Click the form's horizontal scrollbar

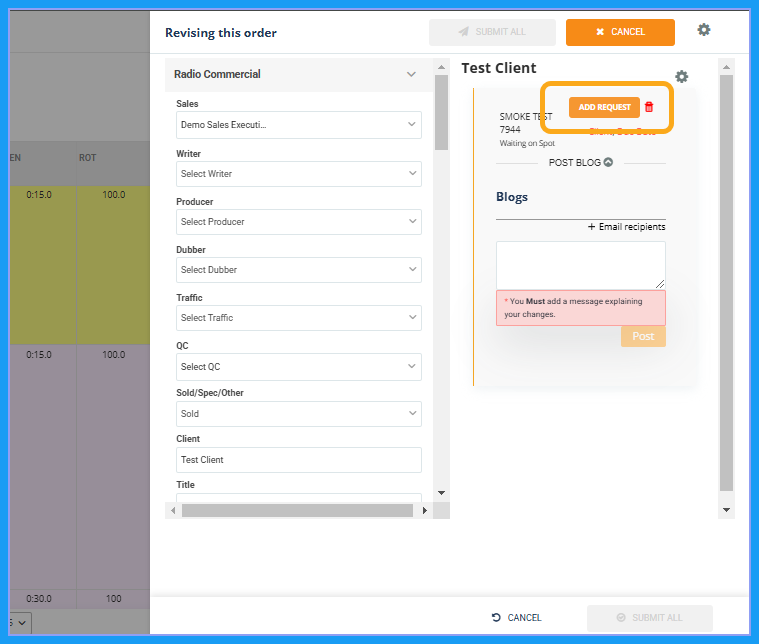point(297,510)
